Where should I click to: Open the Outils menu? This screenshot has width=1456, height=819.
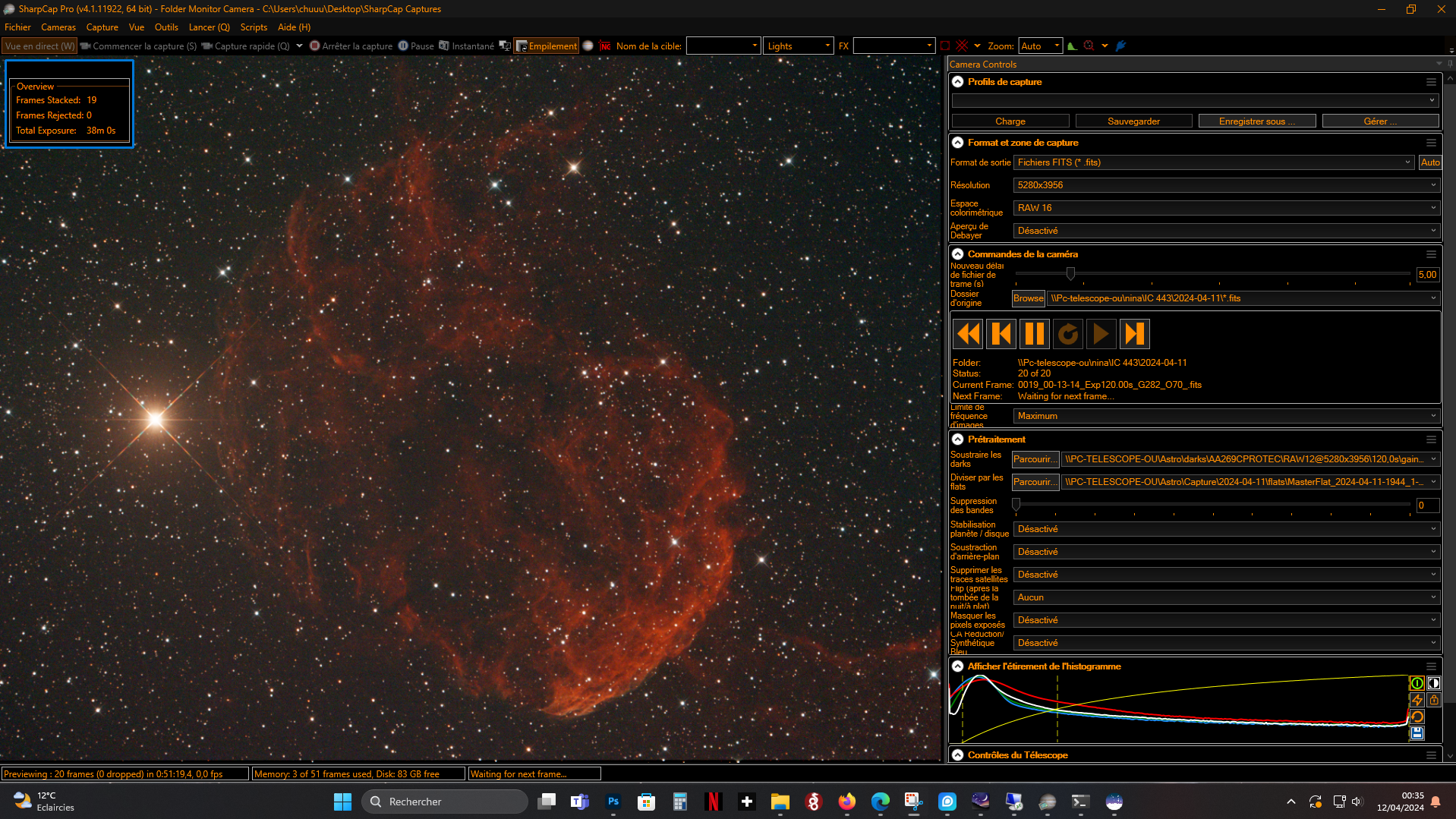coord(166,27)
